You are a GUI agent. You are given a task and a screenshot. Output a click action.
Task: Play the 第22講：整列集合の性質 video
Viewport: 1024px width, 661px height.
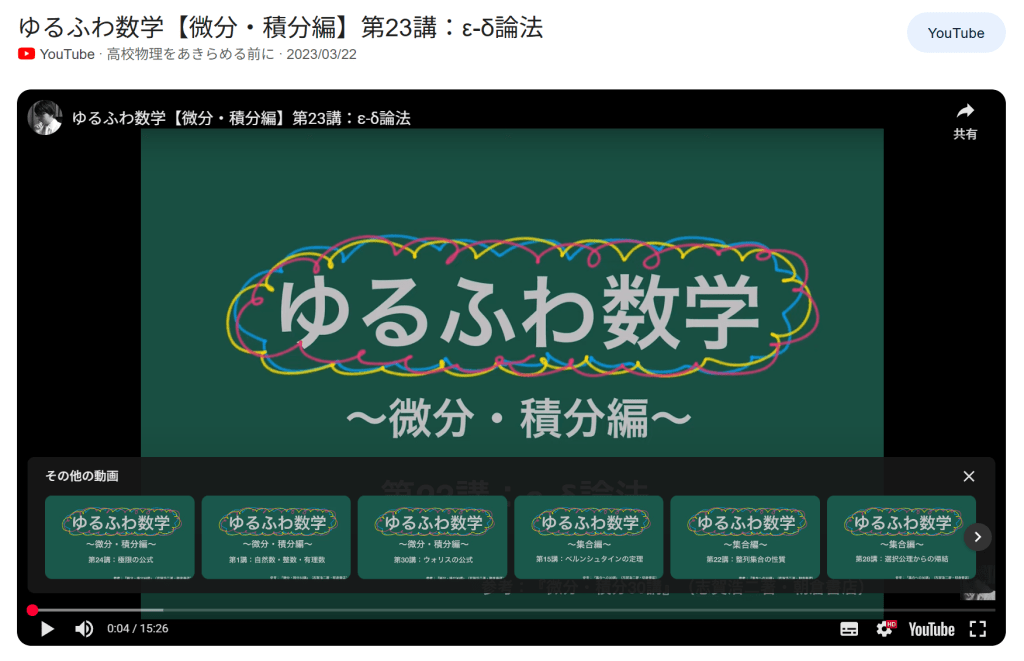coord(745,537)
